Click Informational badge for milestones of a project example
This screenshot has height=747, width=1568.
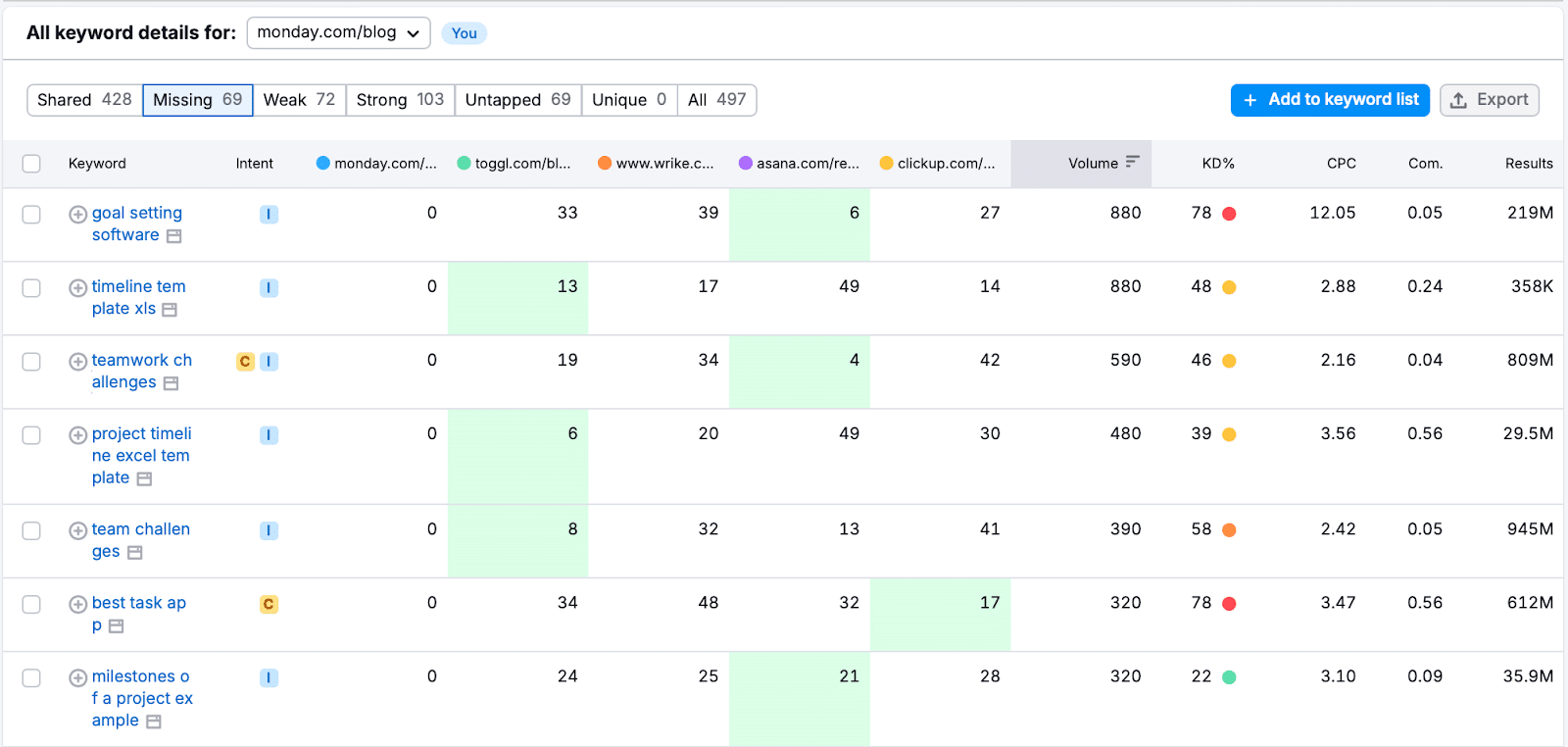point(269,677)
